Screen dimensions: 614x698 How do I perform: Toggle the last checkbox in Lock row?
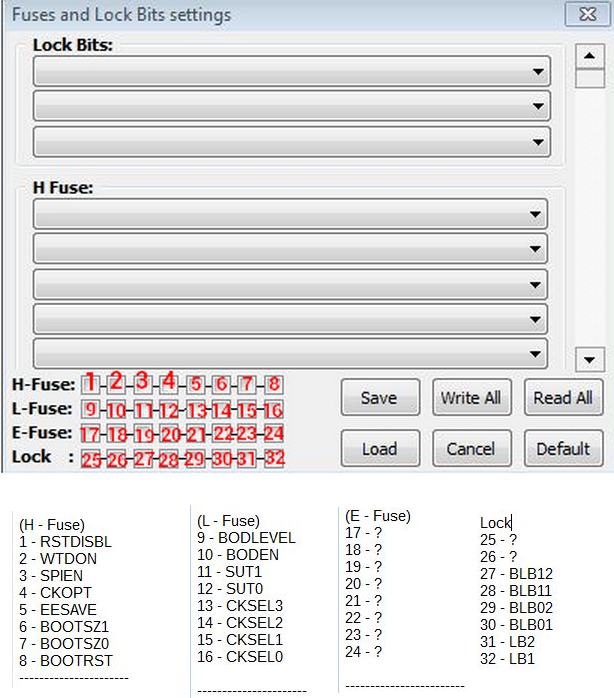pyautogui.click(x=274, y=458)
